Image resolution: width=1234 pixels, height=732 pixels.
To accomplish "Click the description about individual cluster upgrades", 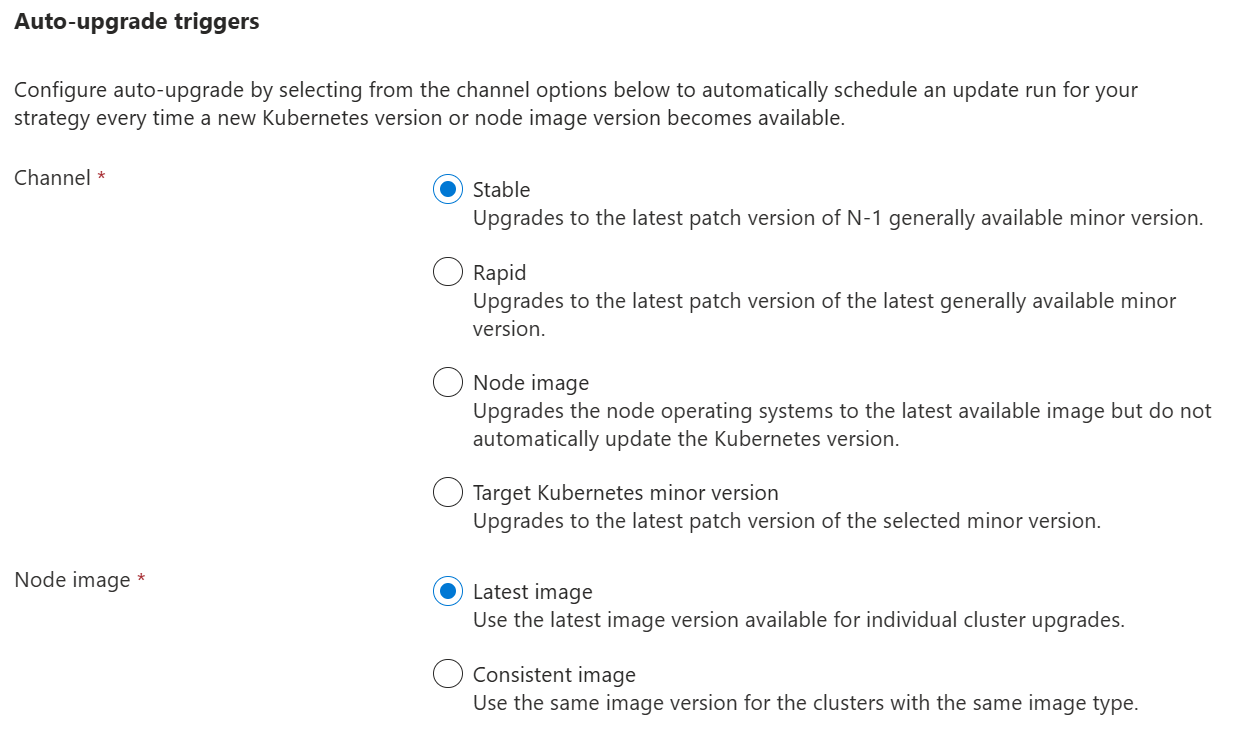I will click(x=798, y=620).
